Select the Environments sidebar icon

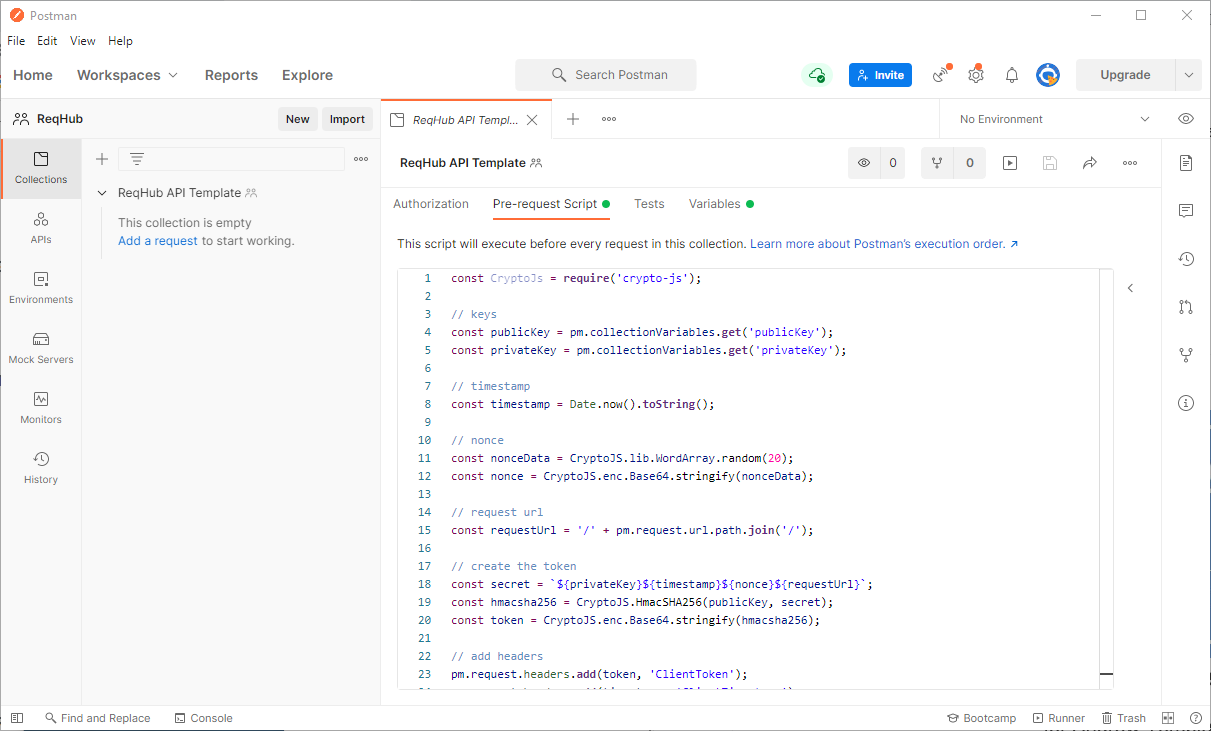pos(40,288)
